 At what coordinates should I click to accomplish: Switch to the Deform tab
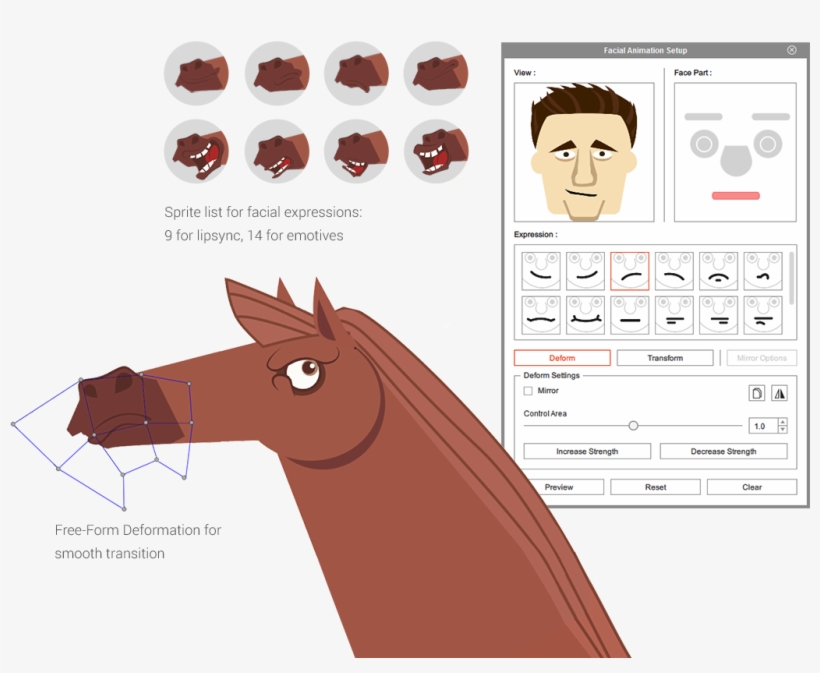562,358
